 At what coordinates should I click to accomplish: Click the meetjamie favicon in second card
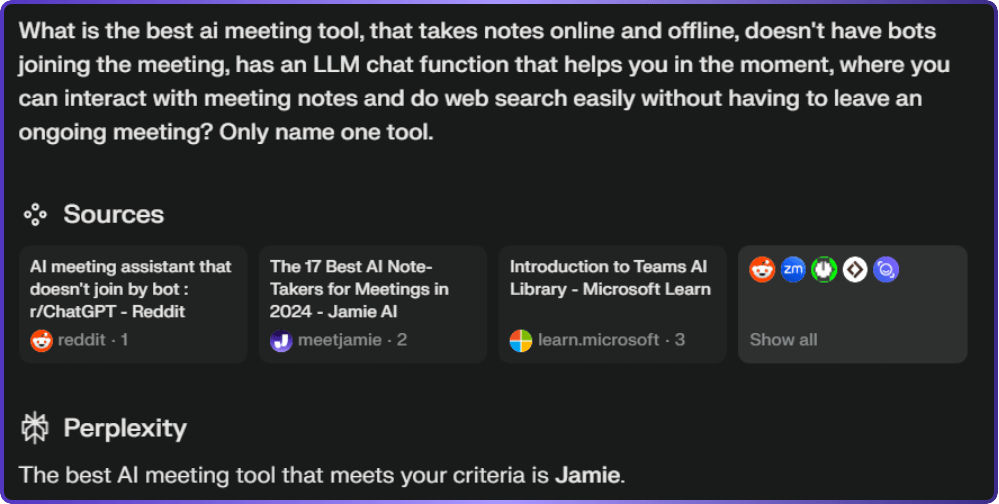click(x=281, y=340)
